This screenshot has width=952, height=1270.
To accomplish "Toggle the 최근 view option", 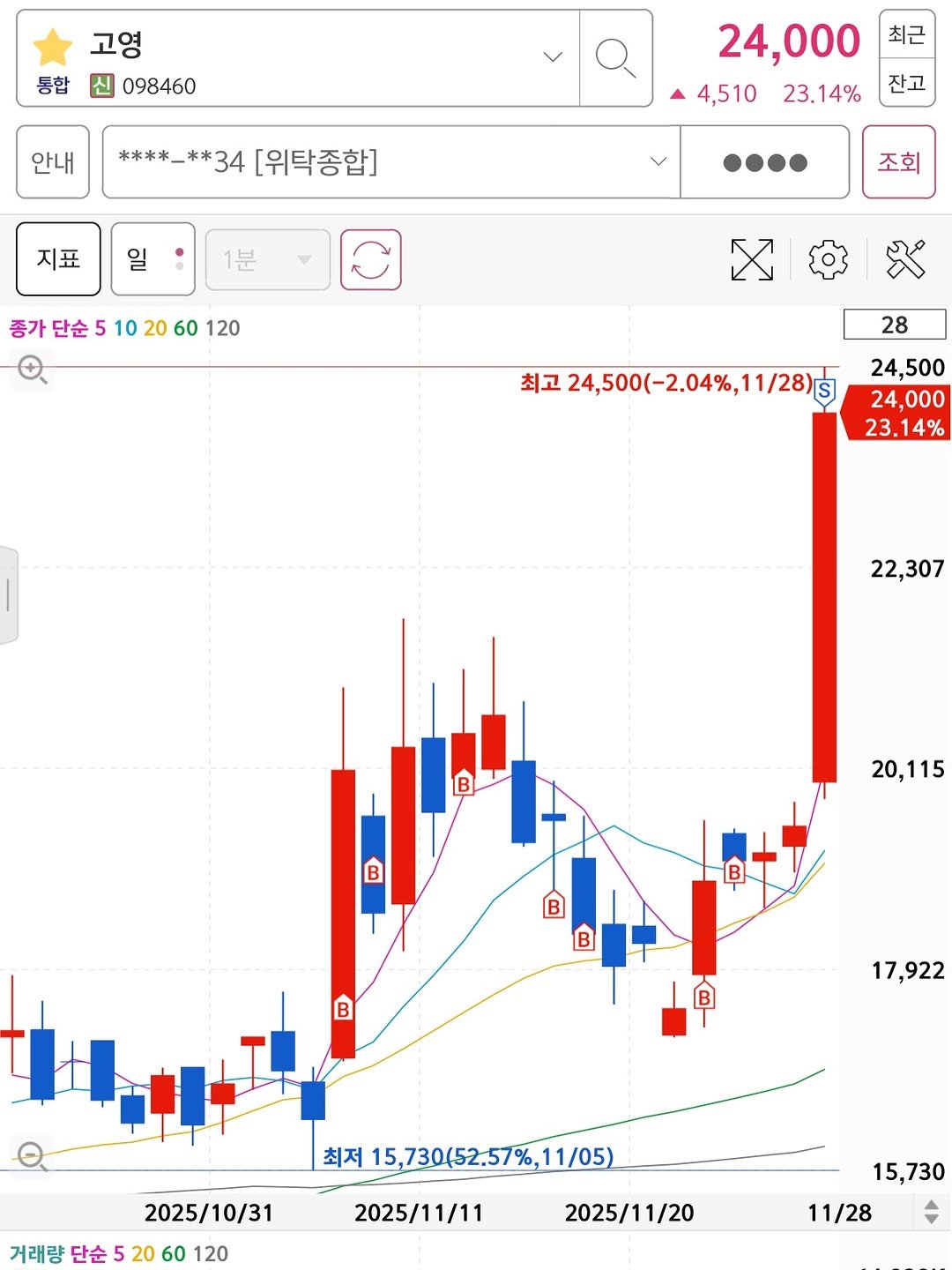I will pyautogui.click(x=906, y=34).
